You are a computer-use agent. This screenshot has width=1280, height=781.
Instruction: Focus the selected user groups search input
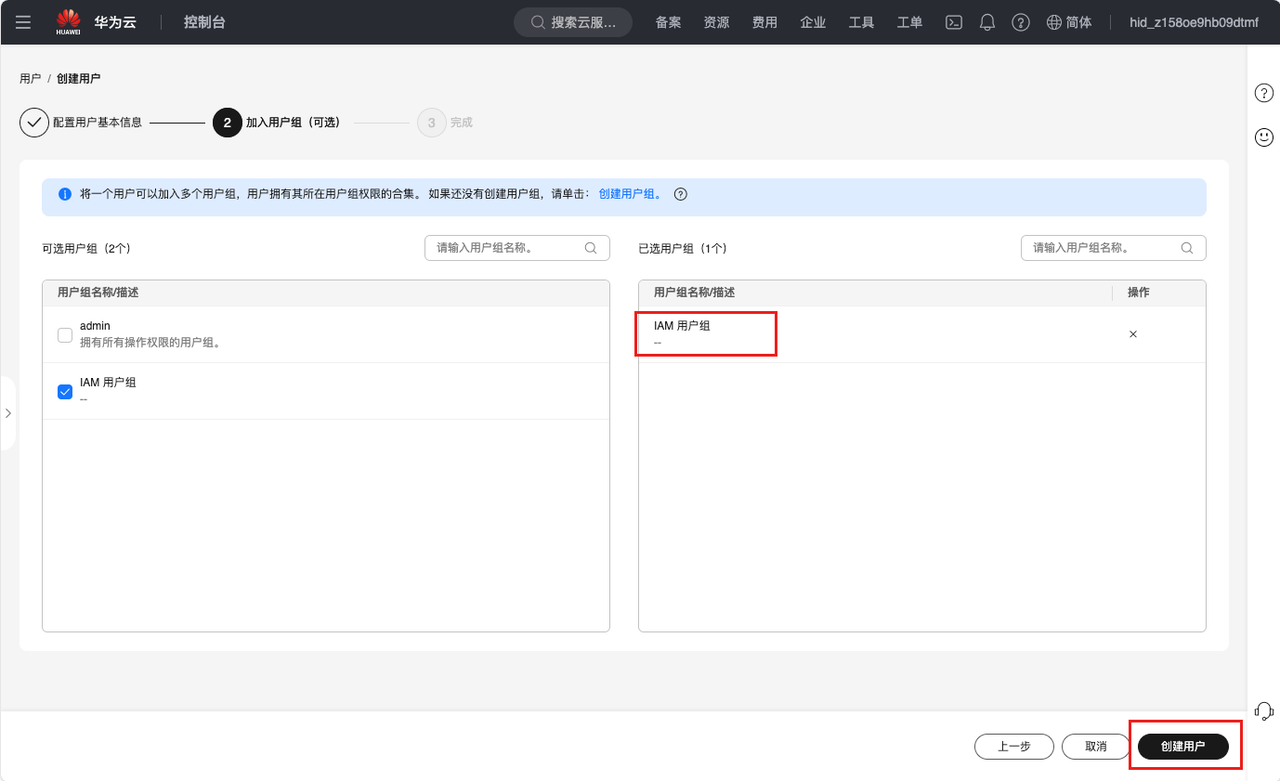click(x=1113, y=248)
